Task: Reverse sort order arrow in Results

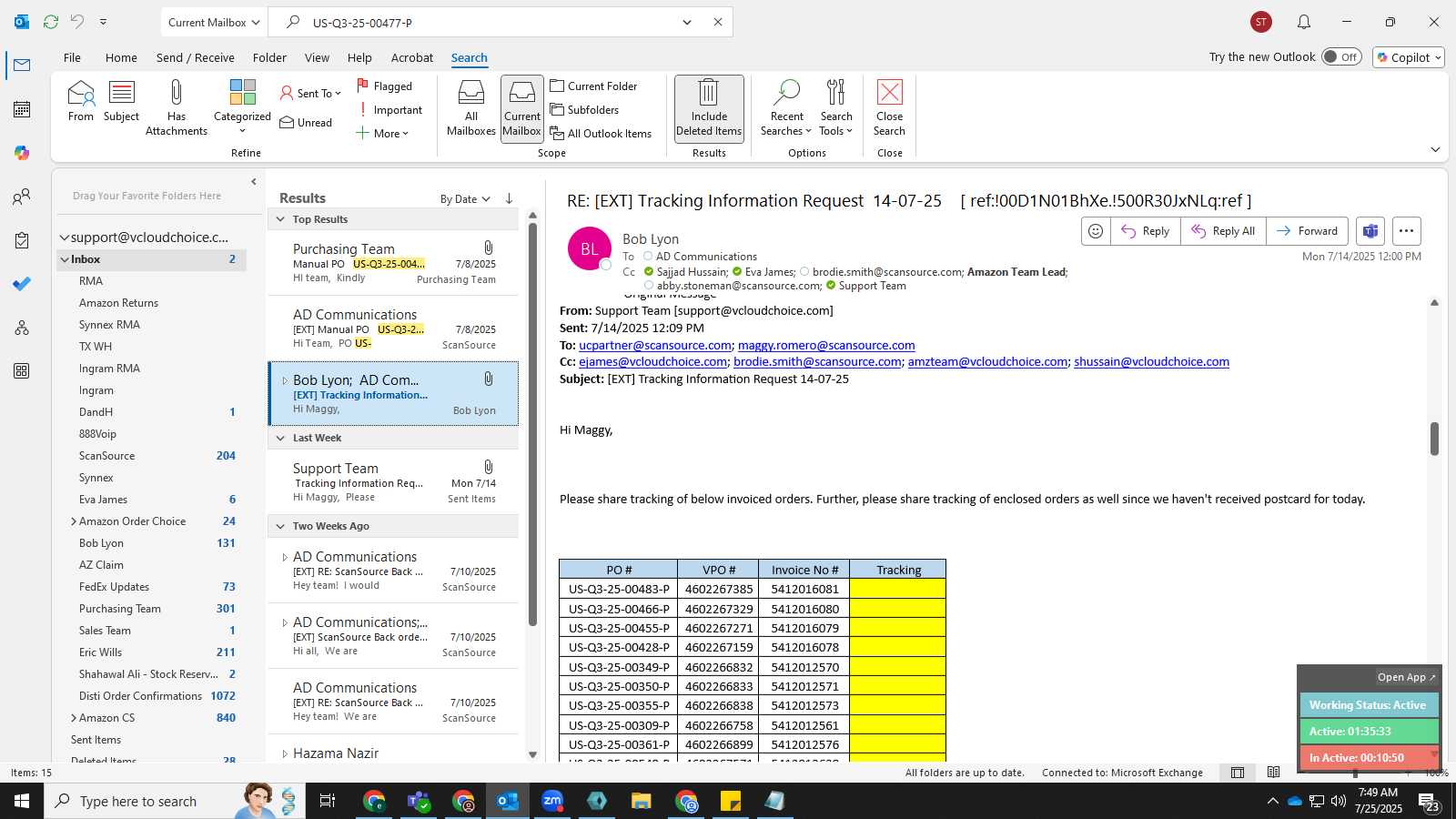Action: (509, 198)
